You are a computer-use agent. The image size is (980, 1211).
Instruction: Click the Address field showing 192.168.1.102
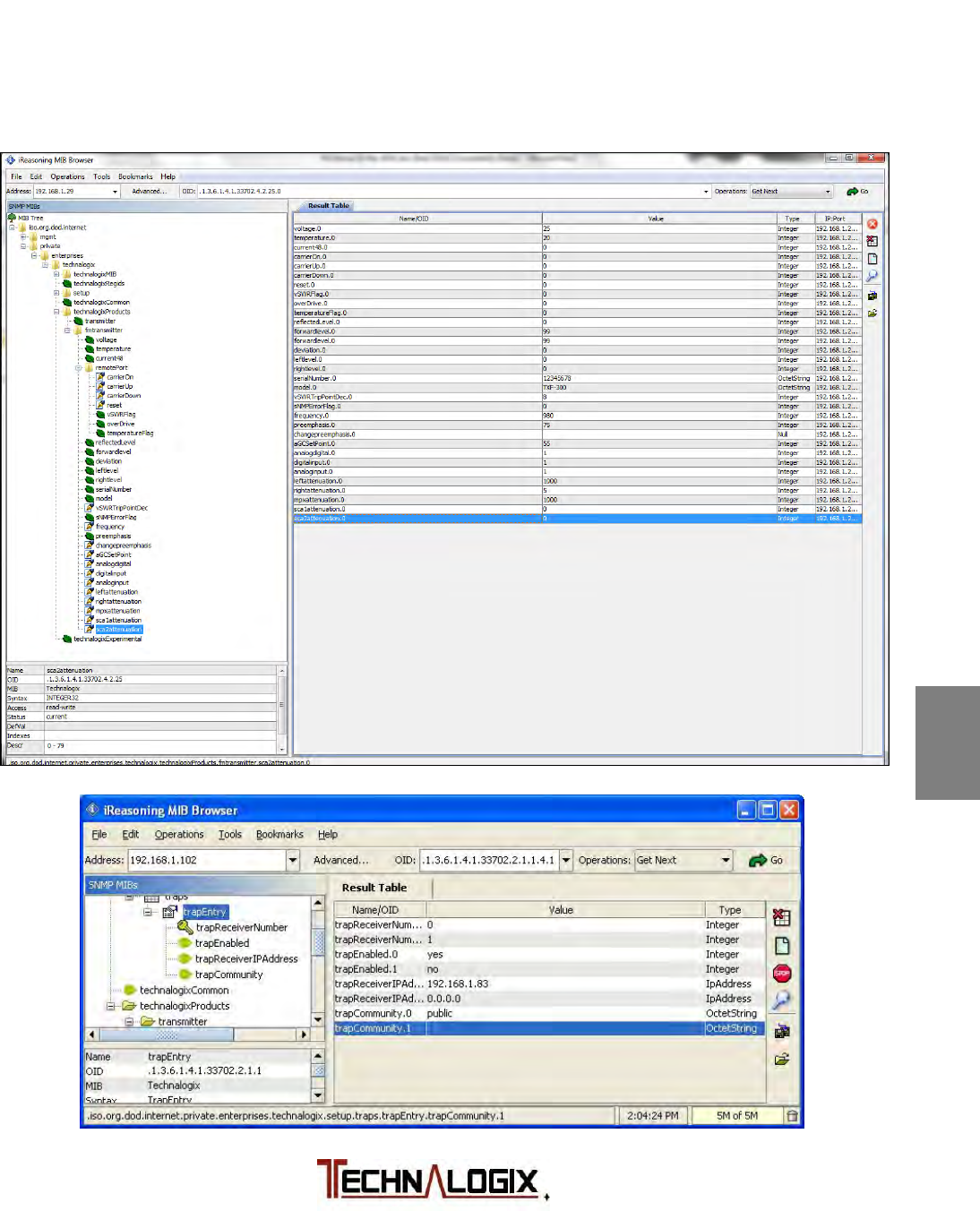point(207,860)
